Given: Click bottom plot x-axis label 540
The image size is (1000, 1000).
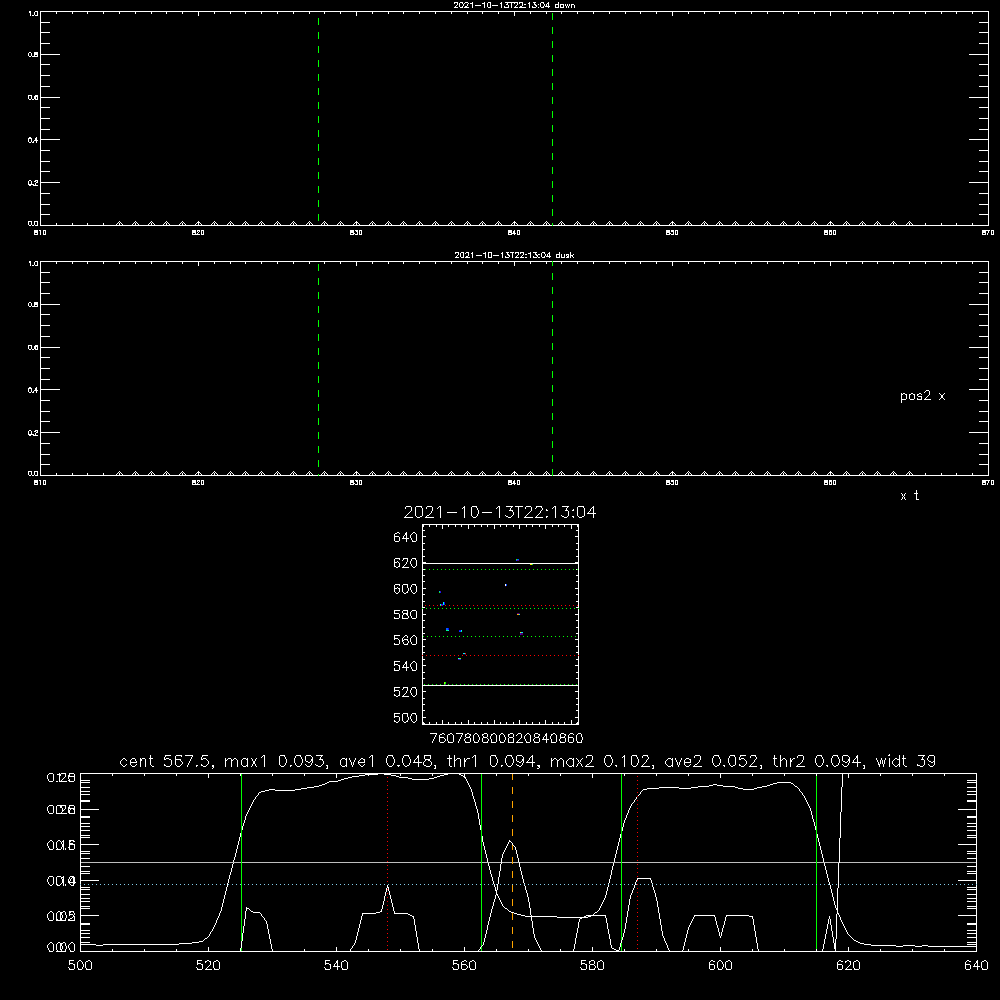Looking at the screenshot, I should coord(336,966).
